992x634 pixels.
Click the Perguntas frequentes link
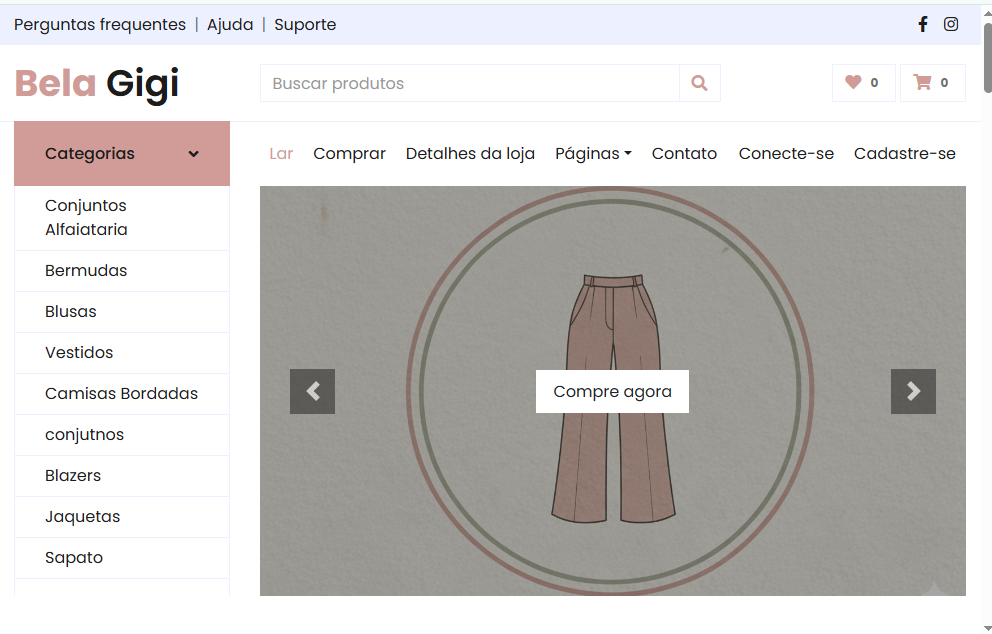click(100, 25)
